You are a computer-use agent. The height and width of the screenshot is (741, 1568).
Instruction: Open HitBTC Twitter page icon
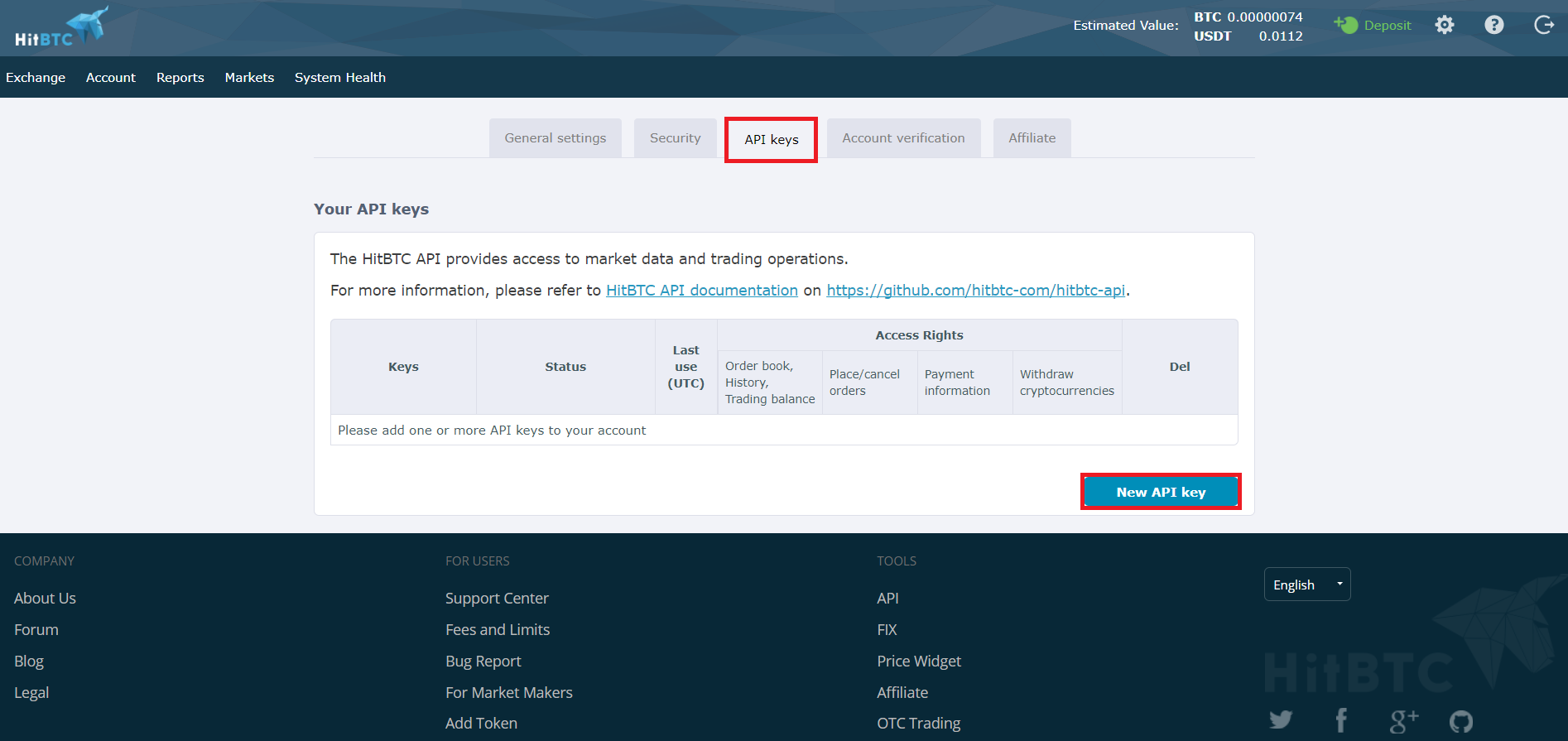click(1281, 719)
